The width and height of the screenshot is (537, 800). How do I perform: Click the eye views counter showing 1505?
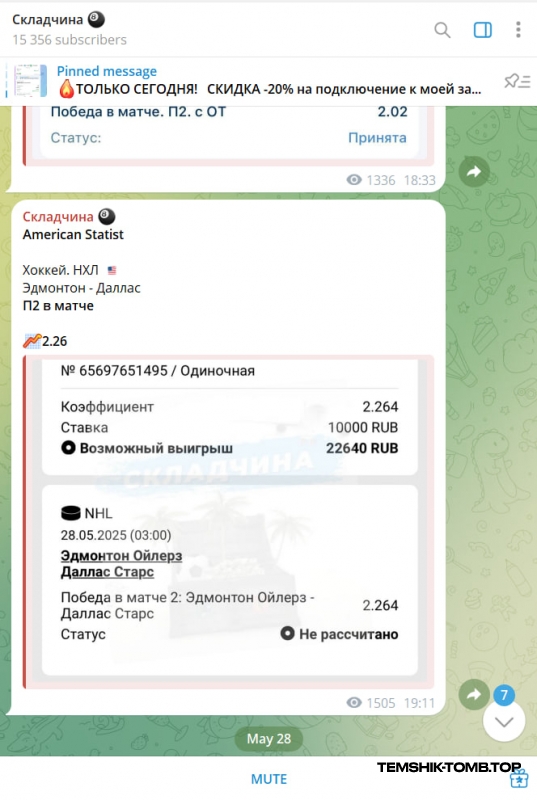371,703
